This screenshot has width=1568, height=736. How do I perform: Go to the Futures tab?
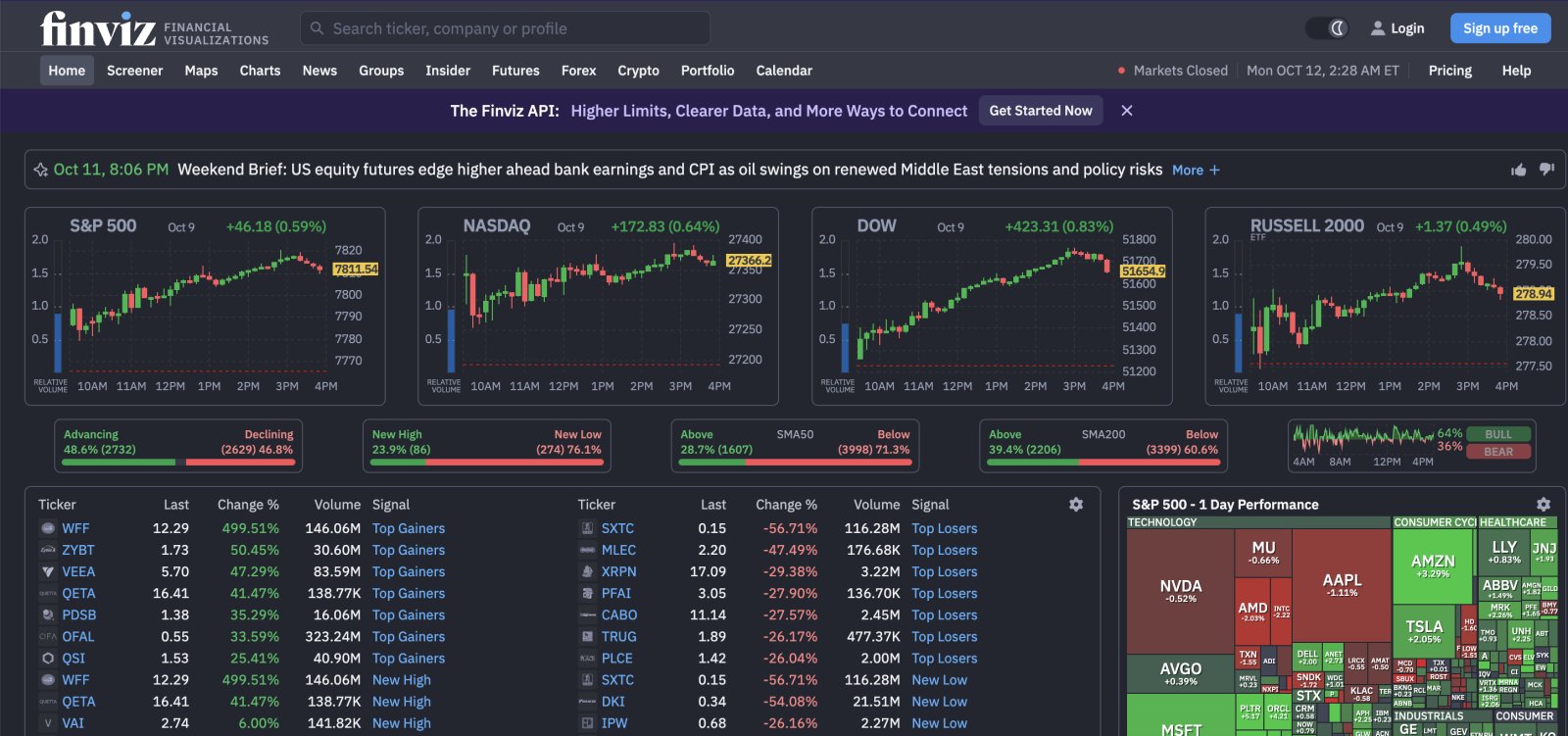[515, 71]
